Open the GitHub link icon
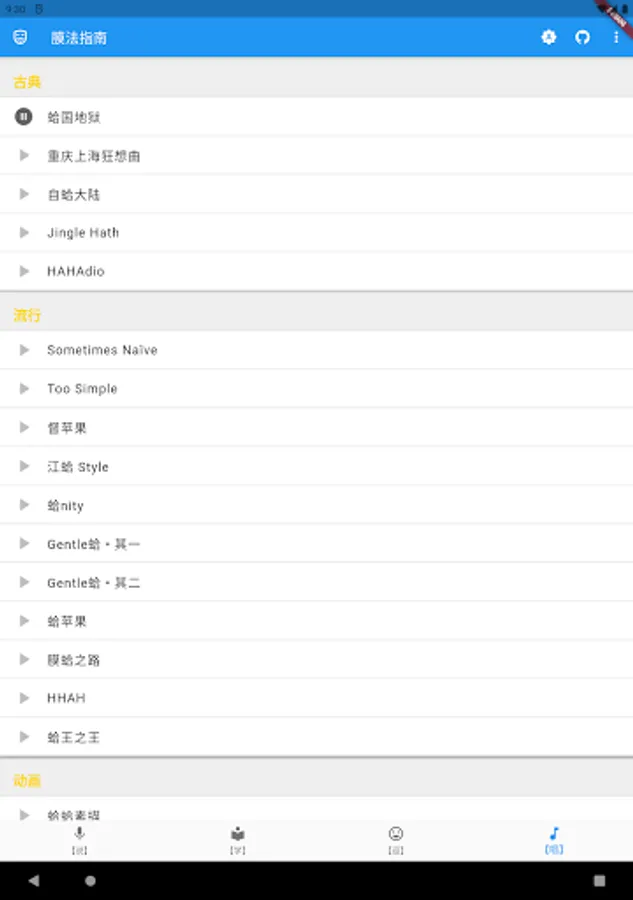633x900 pixels. [x=582, y=37]
